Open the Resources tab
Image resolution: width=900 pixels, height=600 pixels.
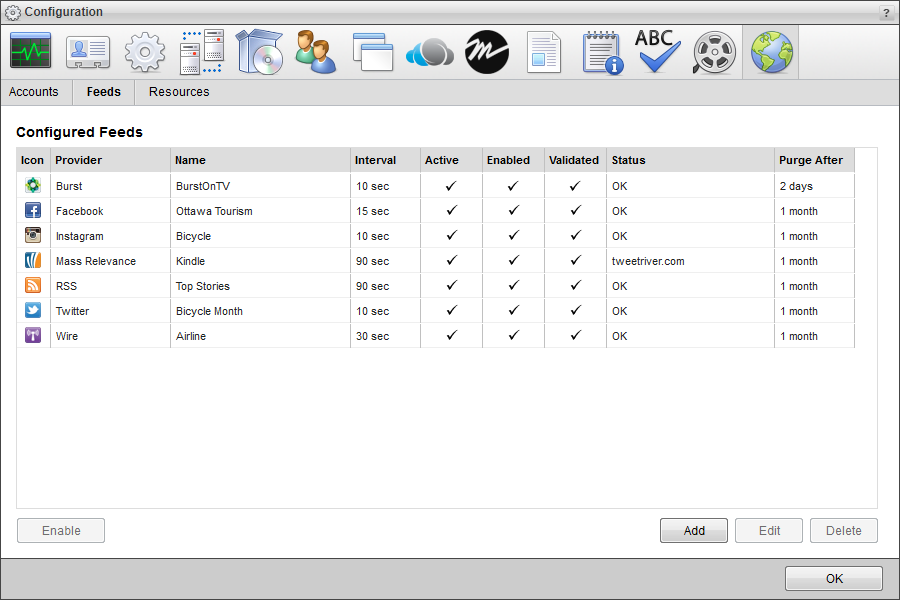point(178,91)
